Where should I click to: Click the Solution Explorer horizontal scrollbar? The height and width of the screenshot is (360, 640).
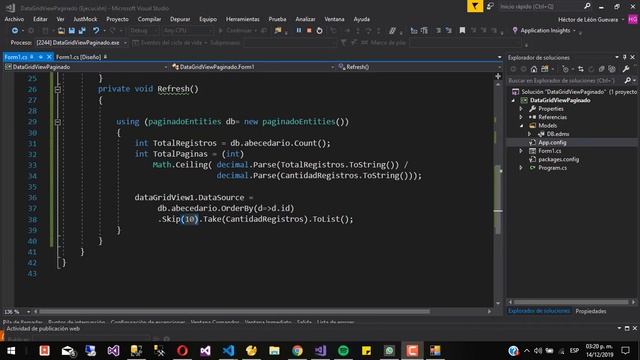[x=571, y=302]
